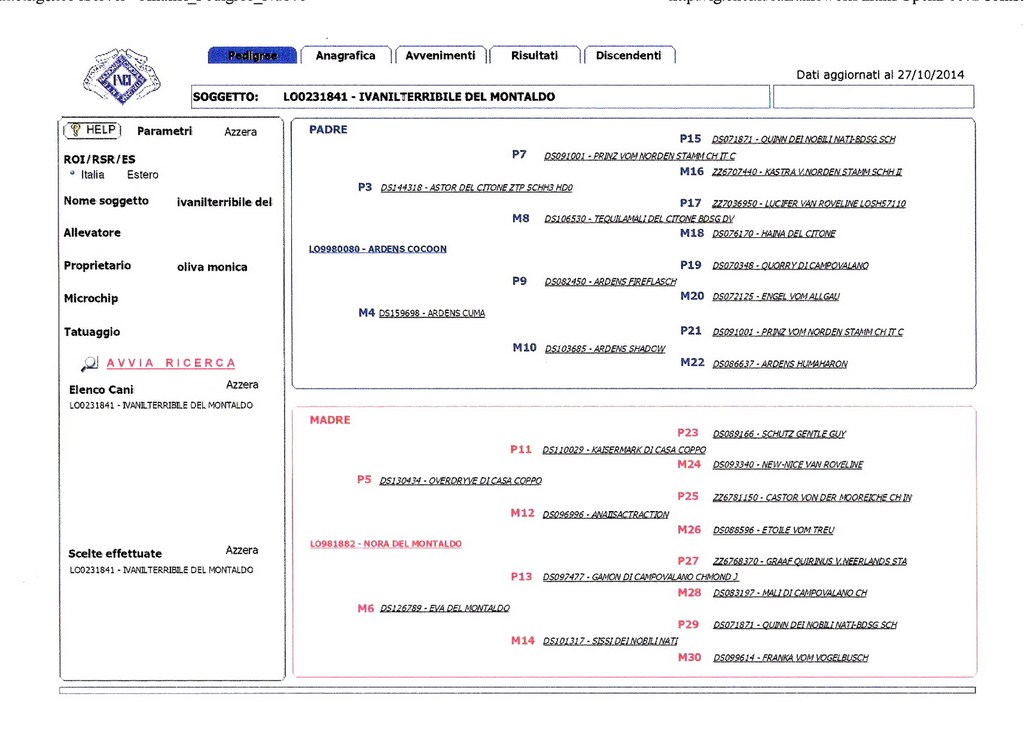This screenshot has width=1024, height=740.
Task: Click the Microchip label
Action: [91, 298]
